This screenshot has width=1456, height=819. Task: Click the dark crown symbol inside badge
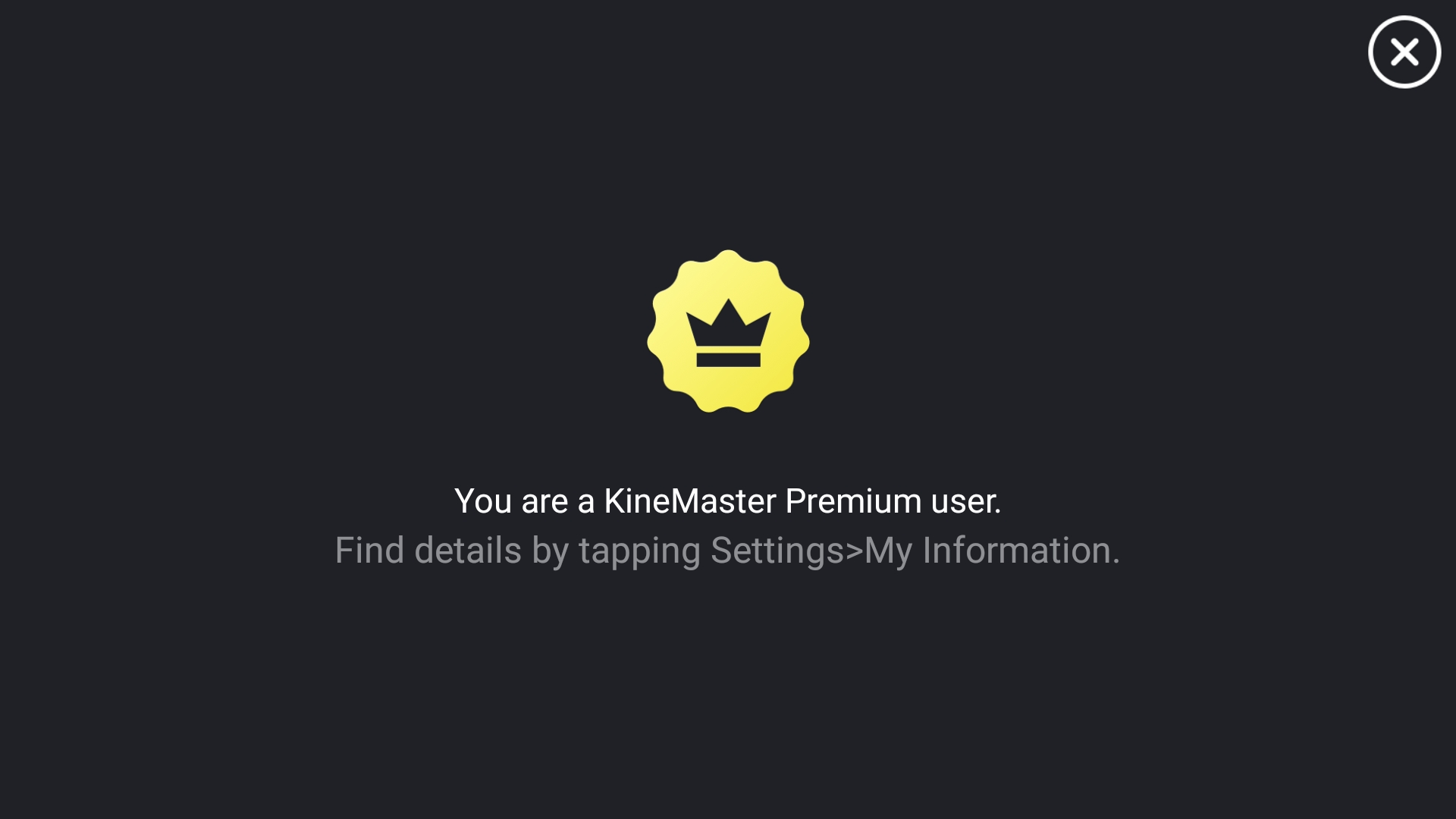(728, 333)
